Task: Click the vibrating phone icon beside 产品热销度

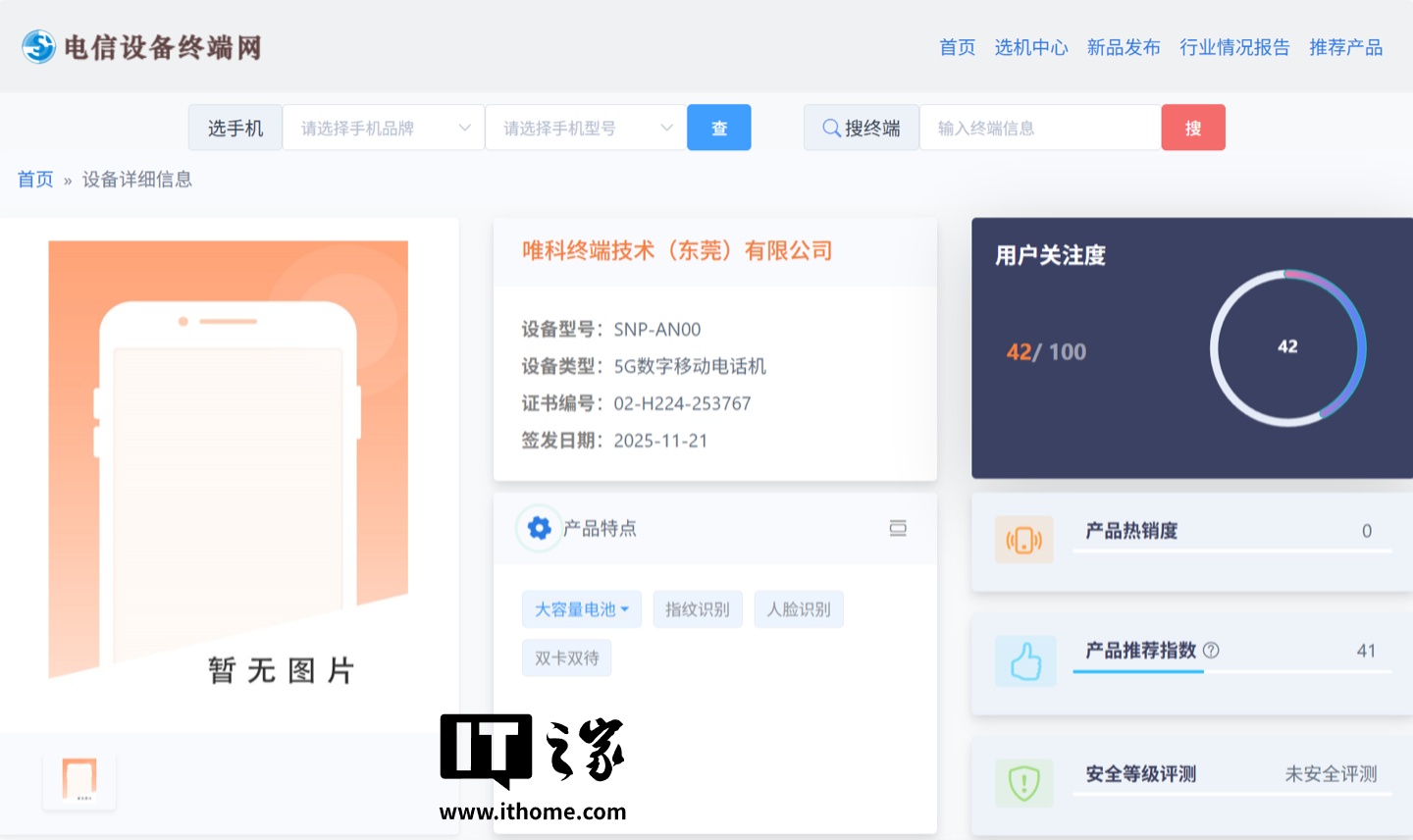Action: coord(1023,540)
